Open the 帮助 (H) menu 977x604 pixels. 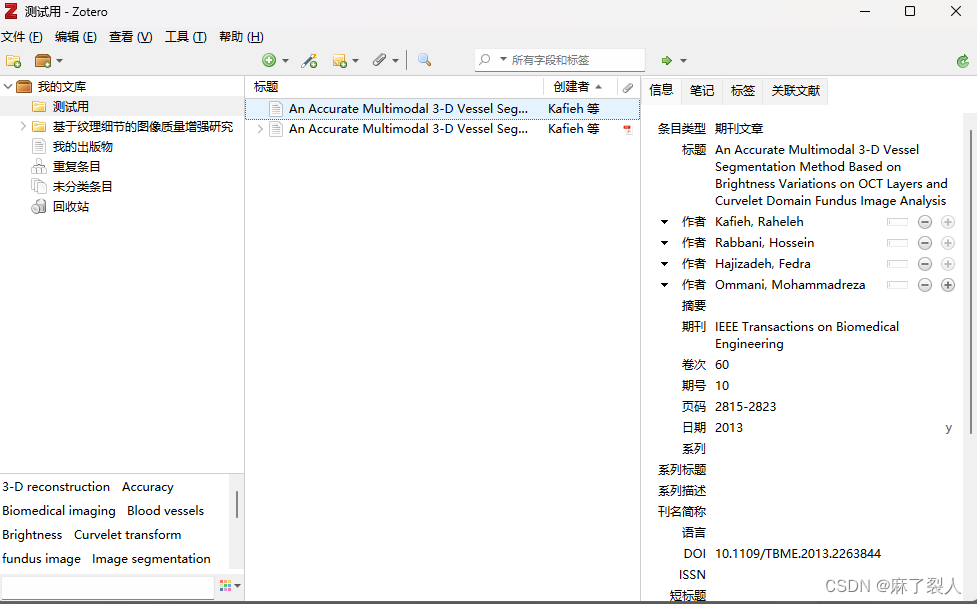(241, 37)
